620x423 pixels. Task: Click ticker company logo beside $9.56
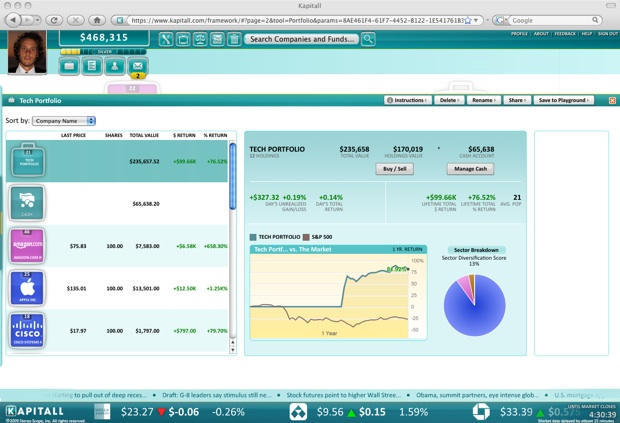[x=298, y=412]
